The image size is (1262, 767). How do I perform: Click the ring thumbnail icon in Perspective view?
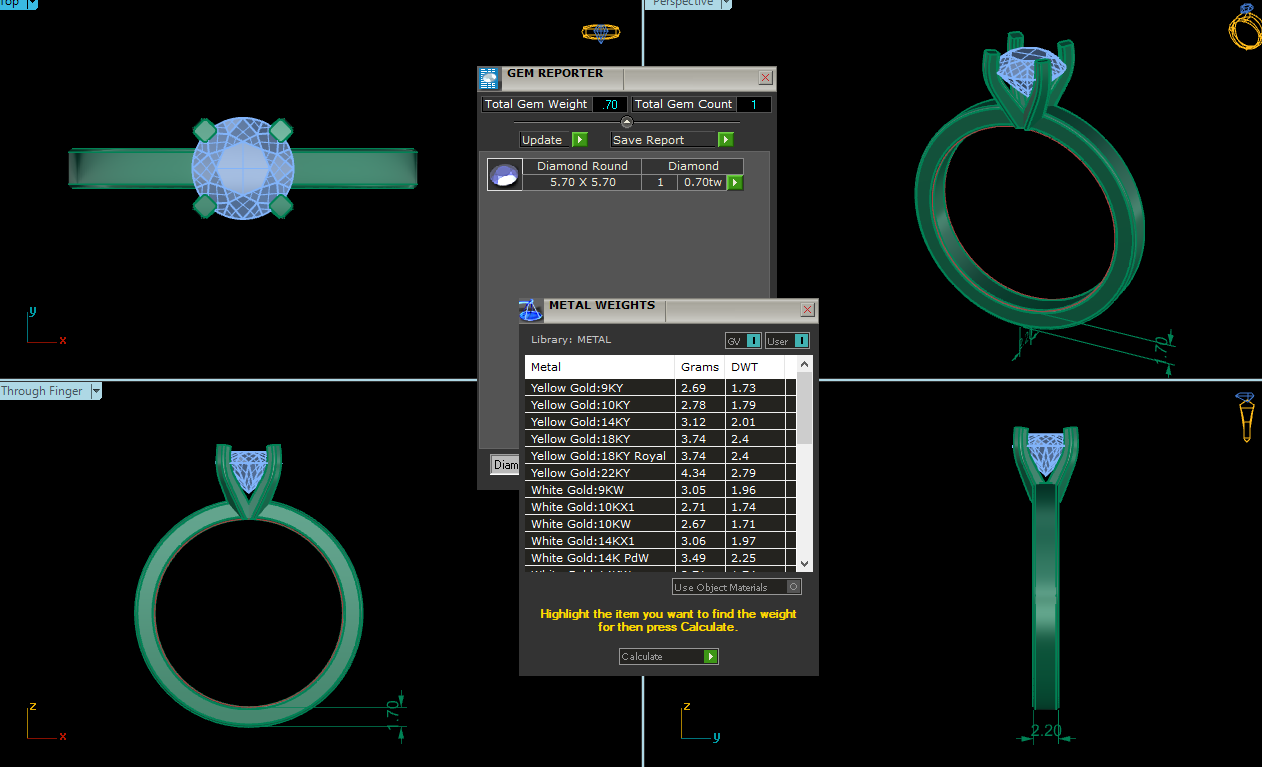1244,27
